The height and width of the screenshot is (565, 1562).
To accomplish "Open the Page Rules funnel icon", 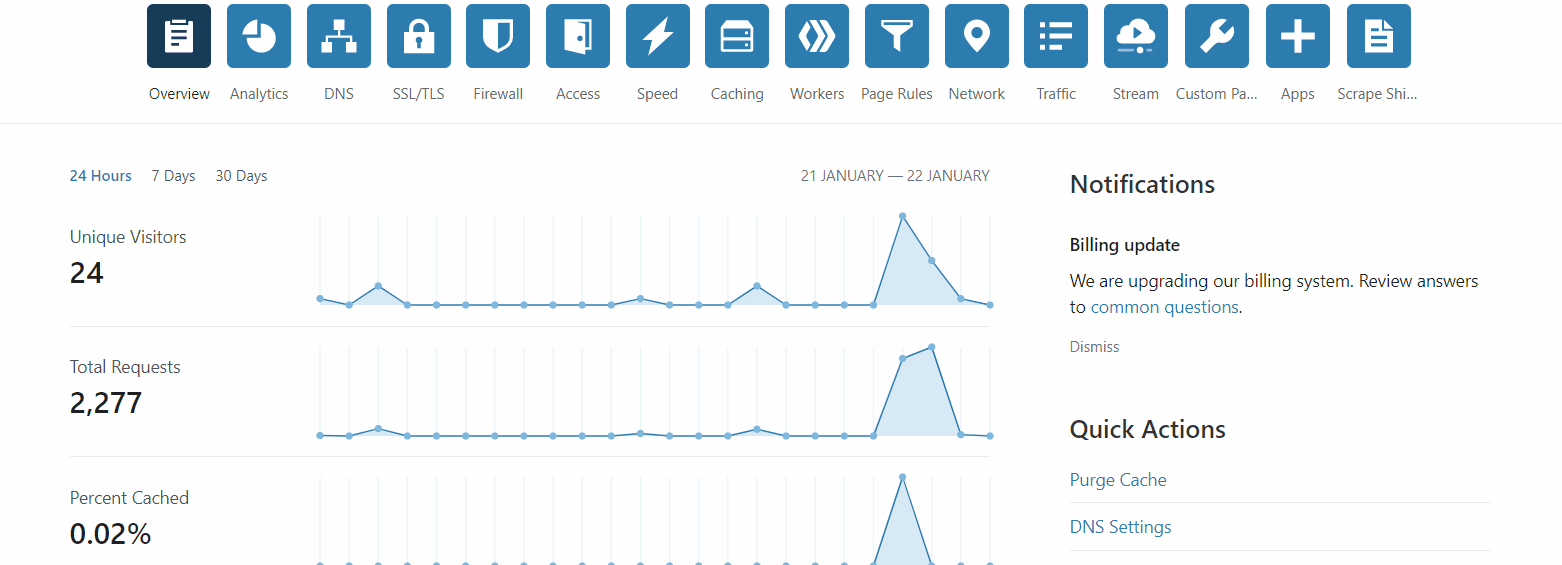I will 897,36.
